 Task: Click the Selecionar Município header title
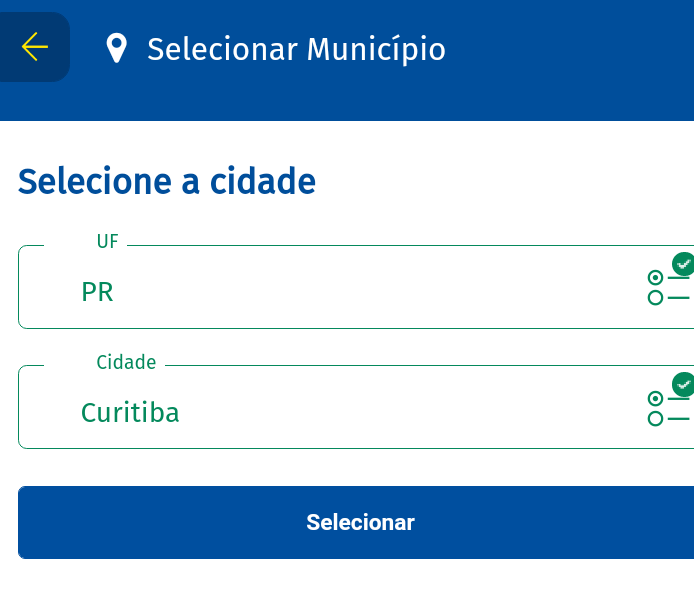tap(296, 49)
